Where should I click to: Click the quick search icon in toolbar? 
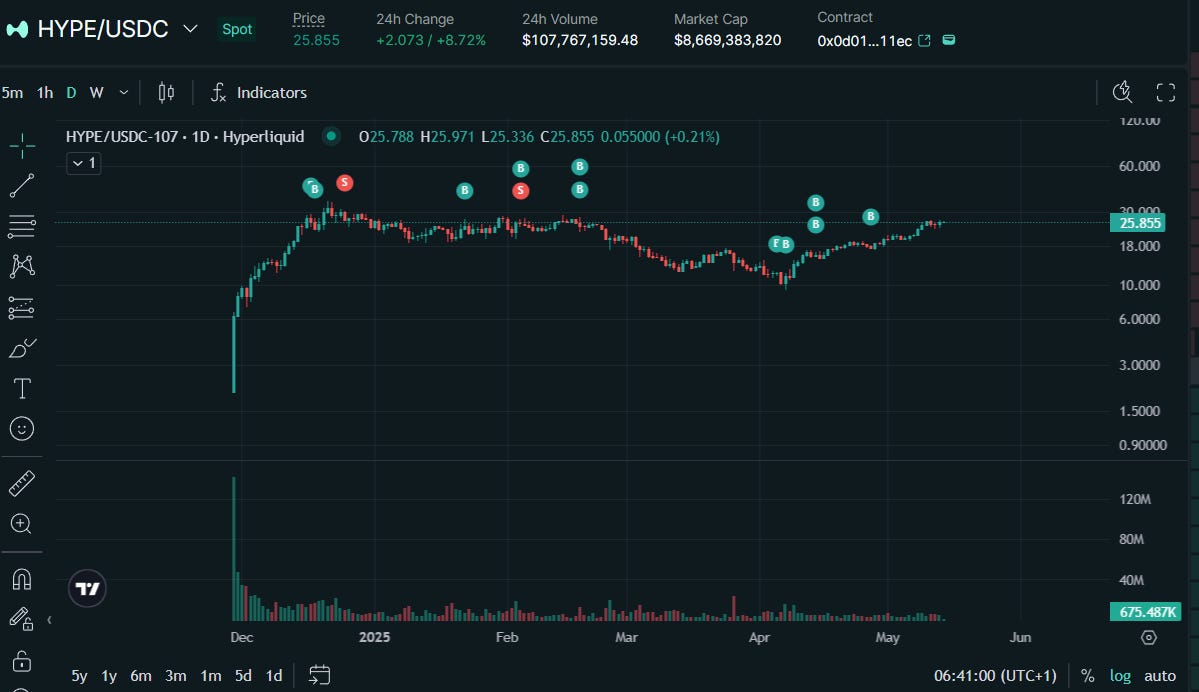click(x=1122, y=93)
